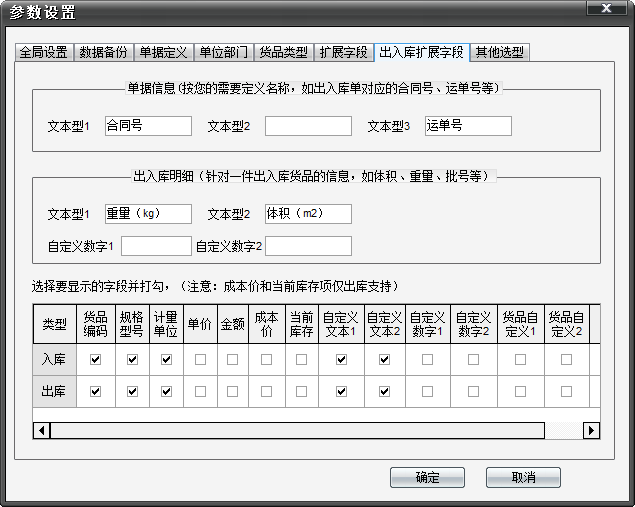Enable 自定义数字2 for 入库 row
Image resolution: width=635 pixels, height=507 pixels.
click(473, 360)
